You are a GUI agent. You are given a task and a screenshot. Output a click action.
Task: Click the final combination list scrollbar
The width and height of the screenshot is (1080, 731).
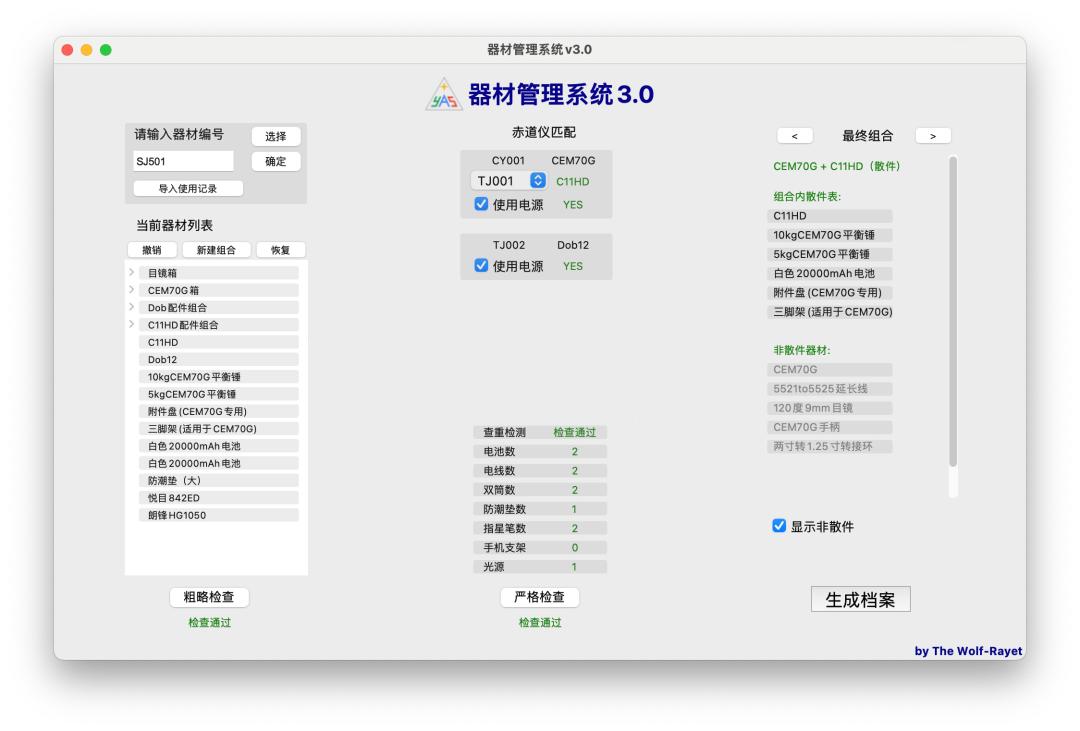pos(952,310)
